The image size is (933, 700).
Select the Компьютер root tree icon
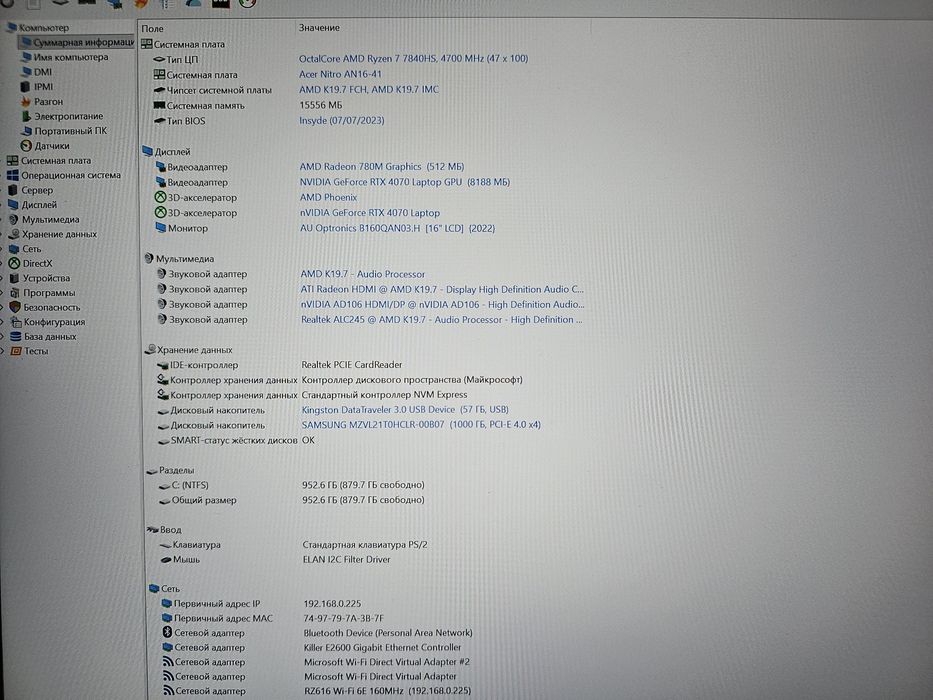pos(11,27)
